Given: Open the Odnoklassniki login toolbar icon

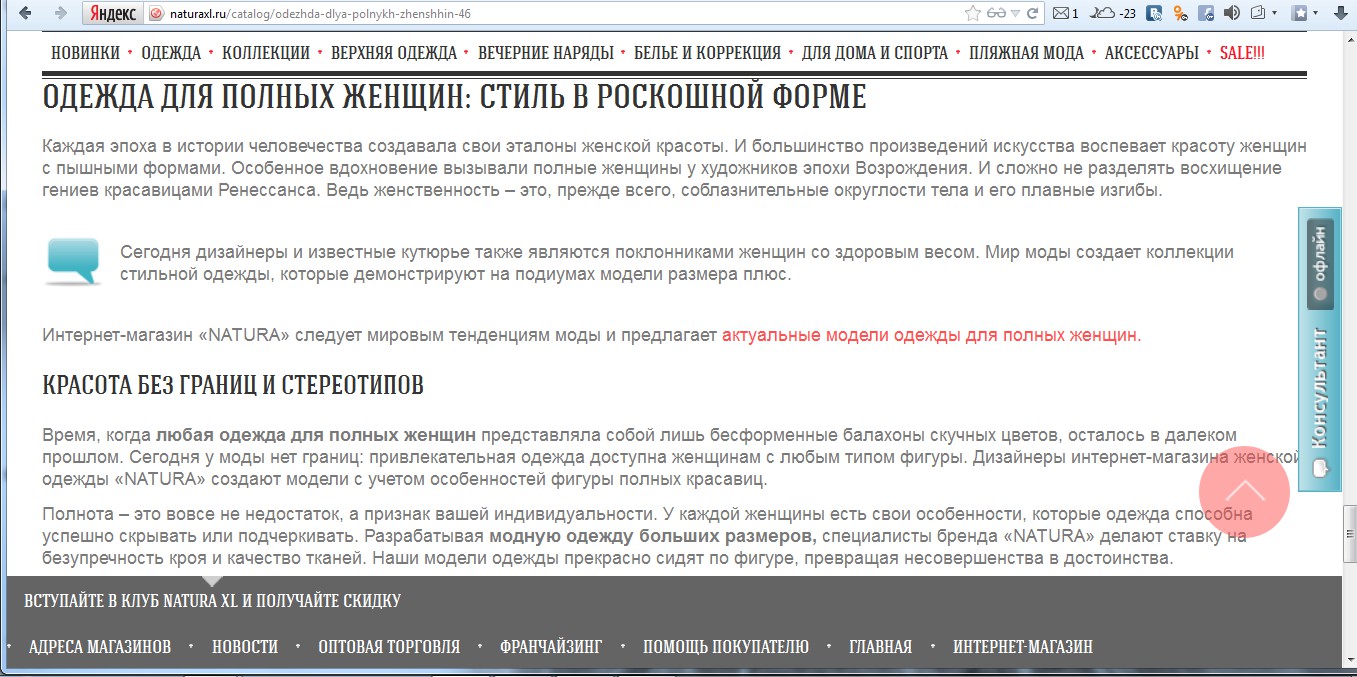Looking at the screenshot, I should 1180,13.
